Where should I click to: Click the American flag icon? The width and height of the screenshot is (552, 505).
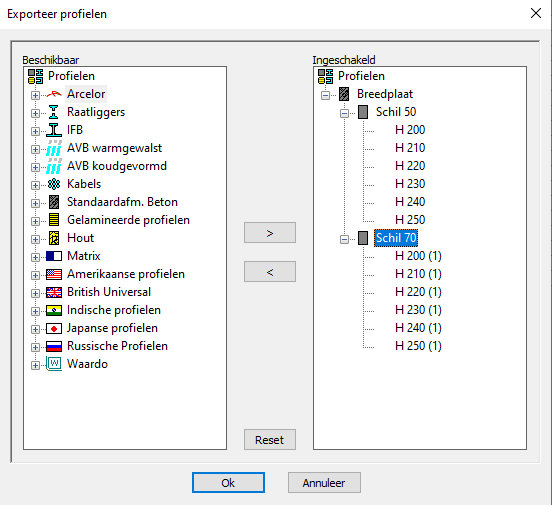[x=54, y=274]
